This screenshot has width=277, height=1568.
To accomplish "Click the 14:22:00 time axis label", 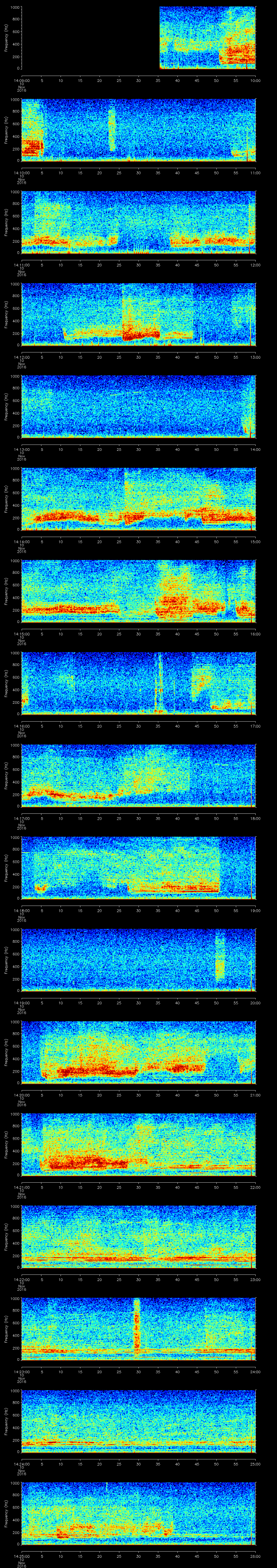I will tap(21, 1279).
